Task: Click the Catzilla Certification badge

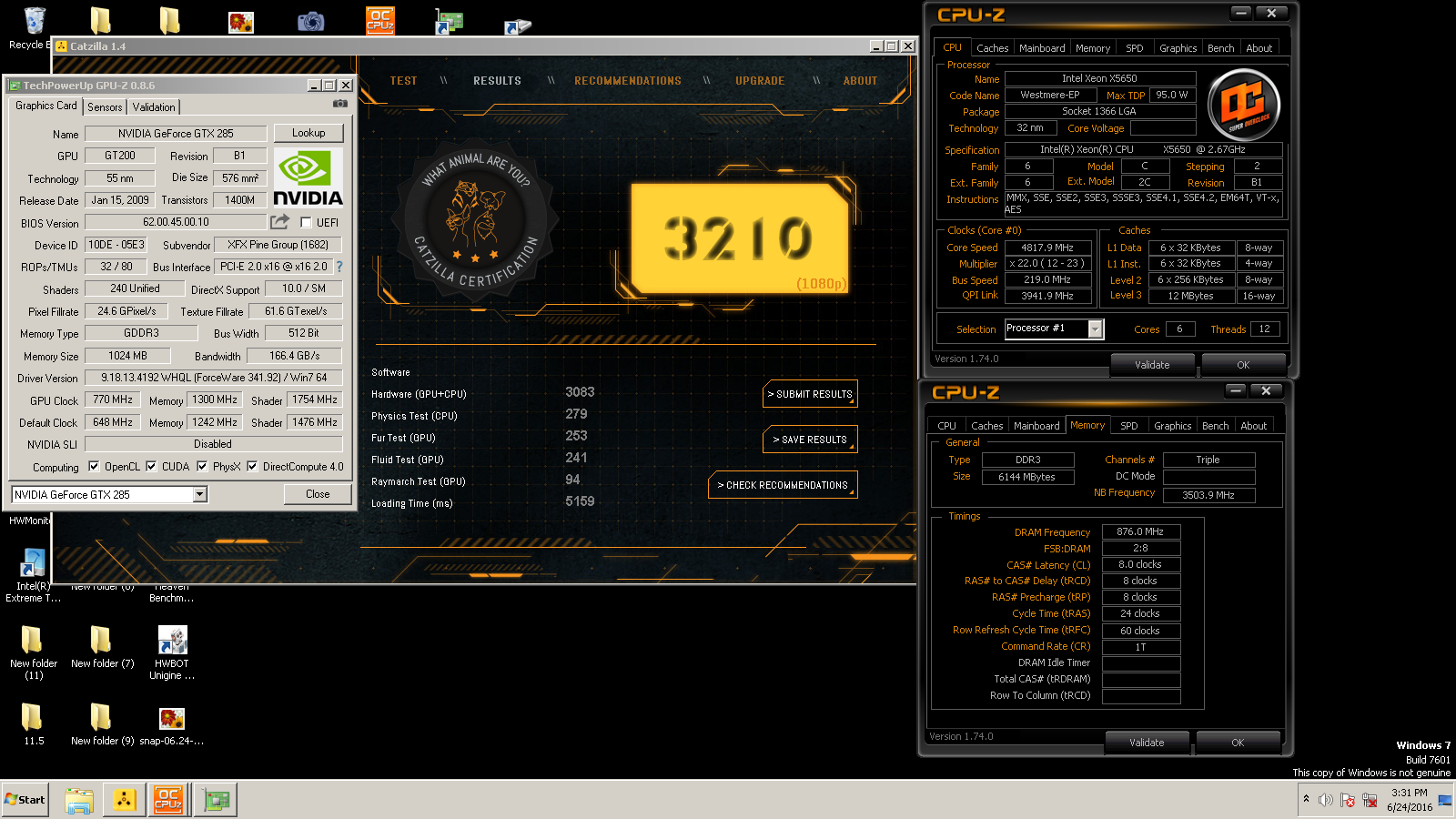Action: coord(475,221)
